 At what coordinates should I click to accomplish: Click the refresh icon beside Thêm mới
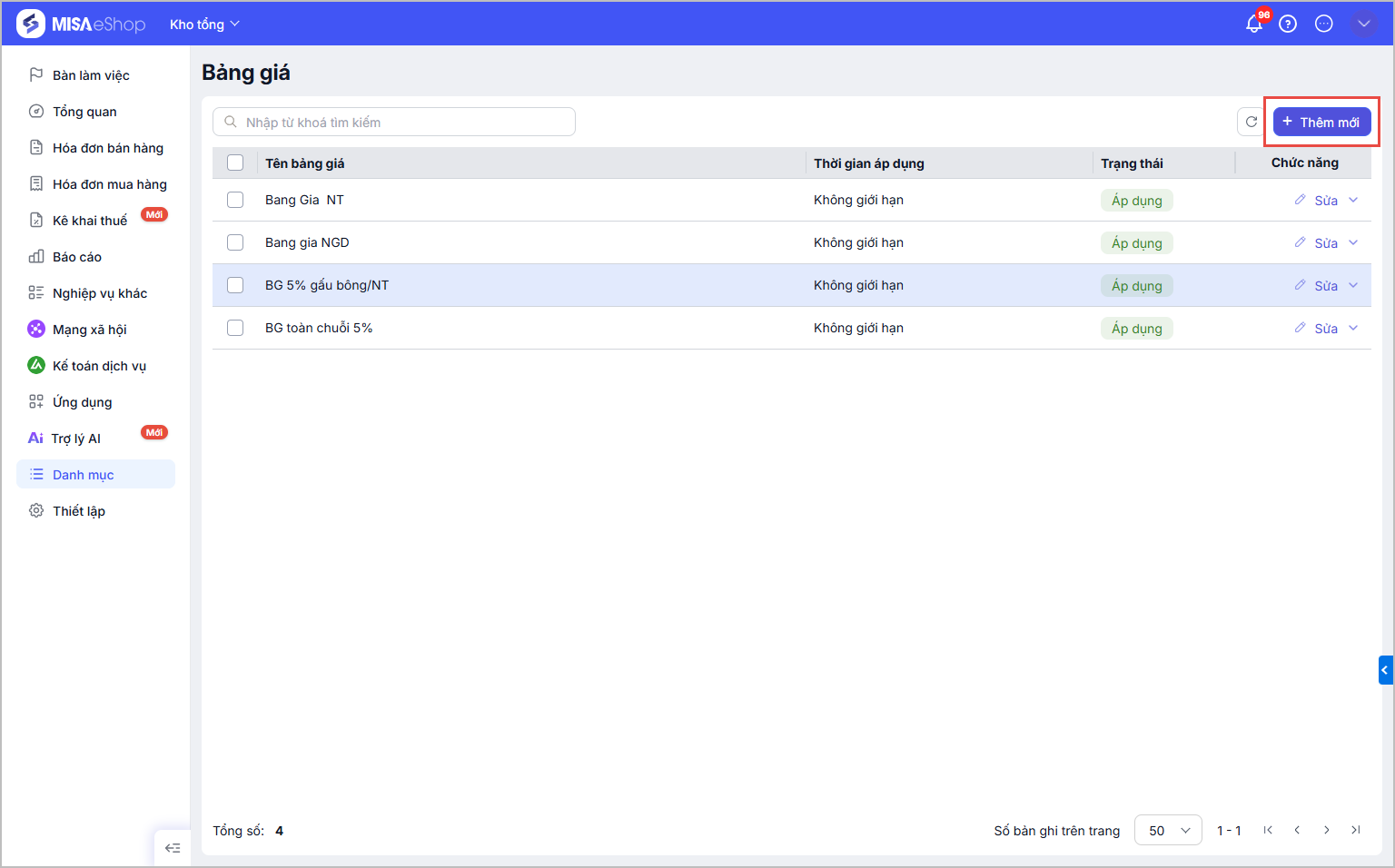[x=1252, y=122]
